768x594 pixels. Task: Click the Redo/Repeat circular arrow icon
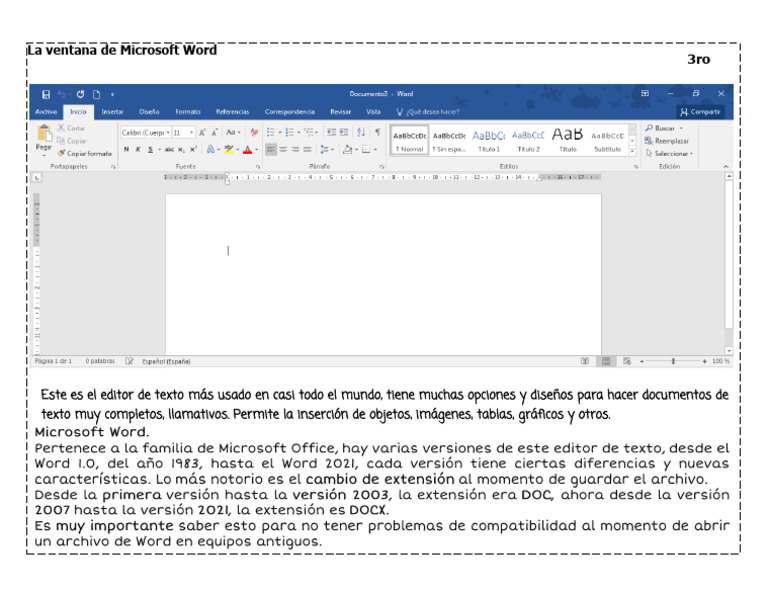click(80, 94)
